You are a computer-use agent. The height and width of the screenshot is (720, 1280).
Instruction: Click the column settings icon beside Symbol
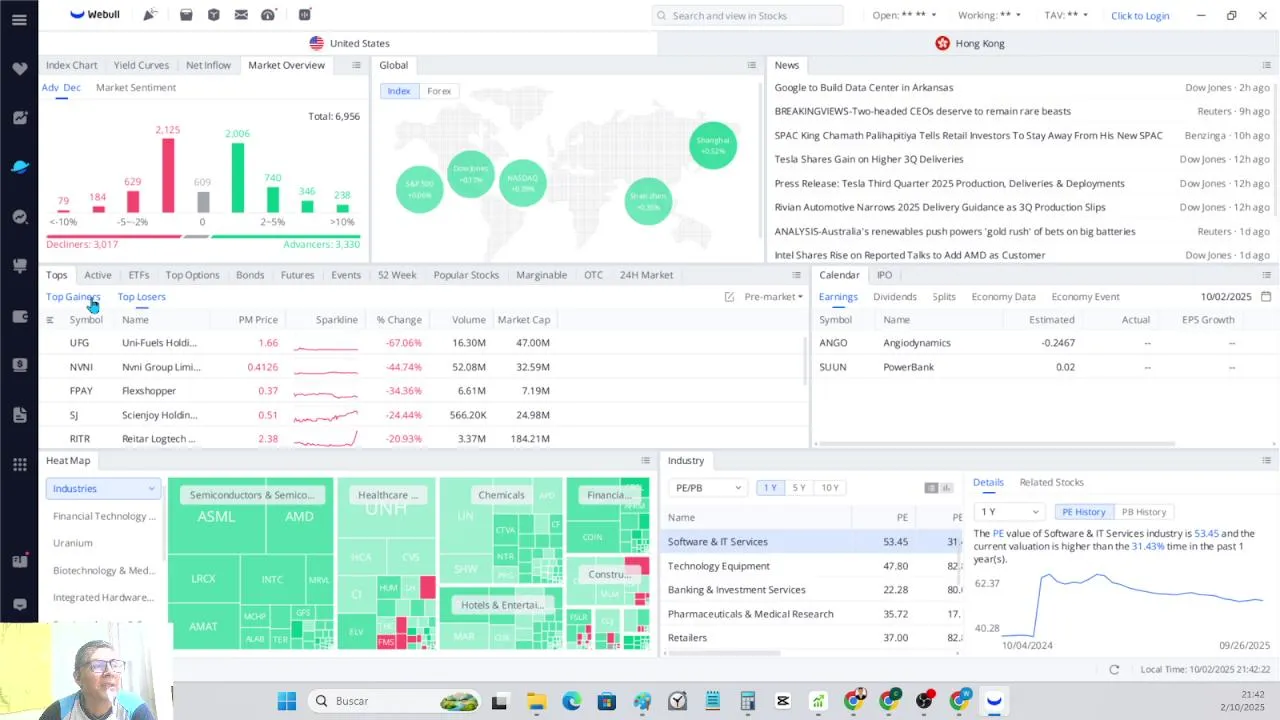point(50,320)
